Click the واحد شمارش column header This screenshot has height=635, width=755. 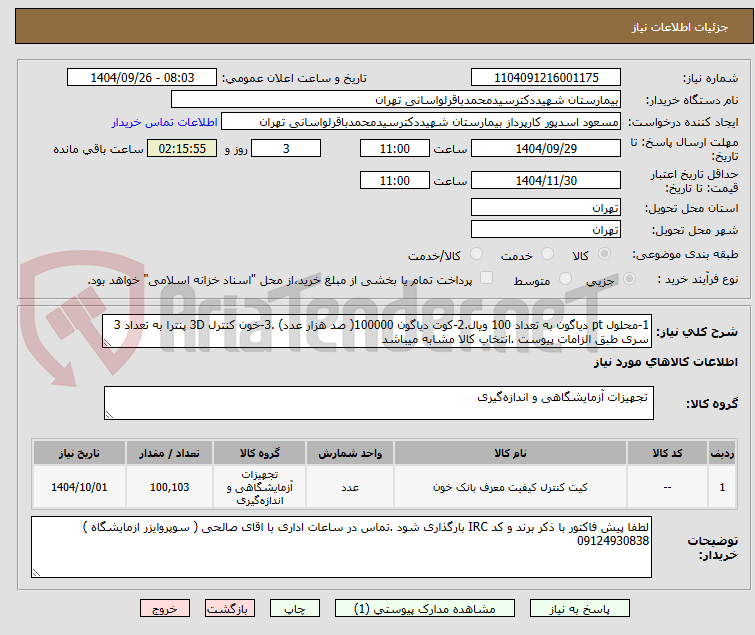click(350, 453)
